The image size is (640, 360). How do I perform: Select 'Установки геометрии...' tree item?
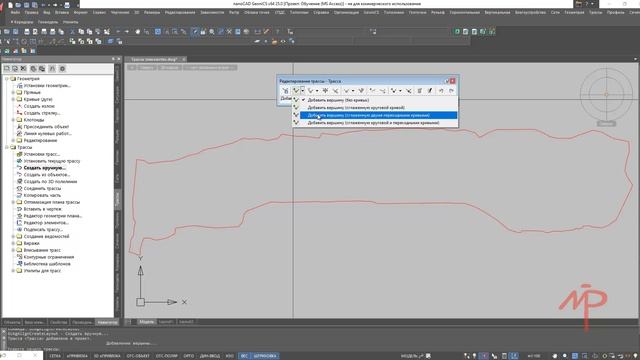[x=47, y=86]
